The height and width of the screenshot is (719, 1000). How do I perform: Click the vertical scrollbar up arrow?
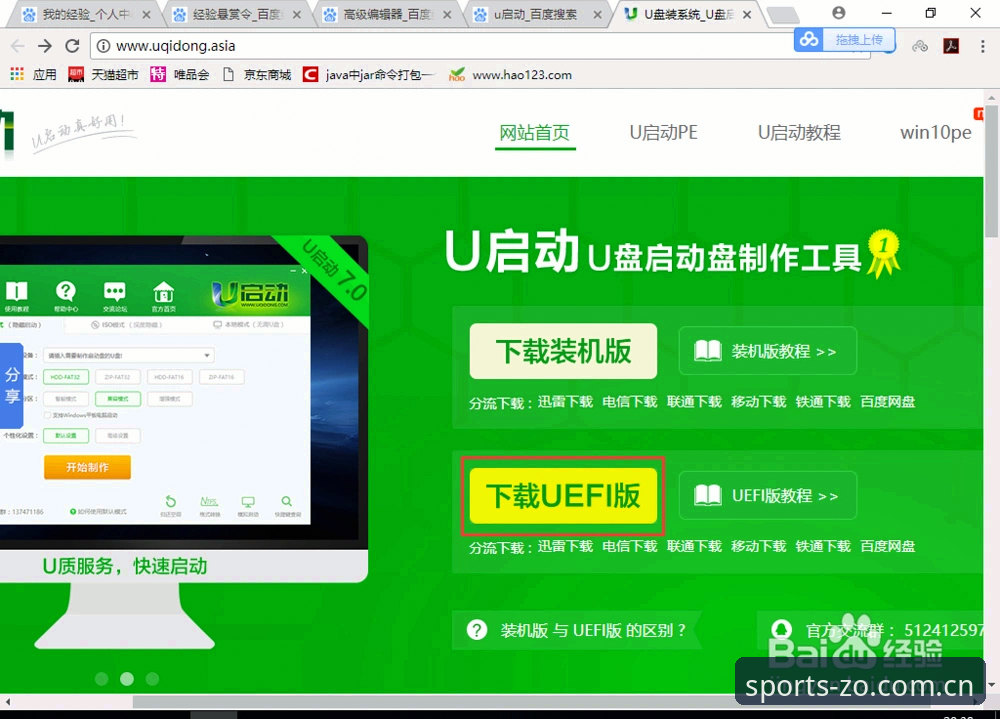991,98
